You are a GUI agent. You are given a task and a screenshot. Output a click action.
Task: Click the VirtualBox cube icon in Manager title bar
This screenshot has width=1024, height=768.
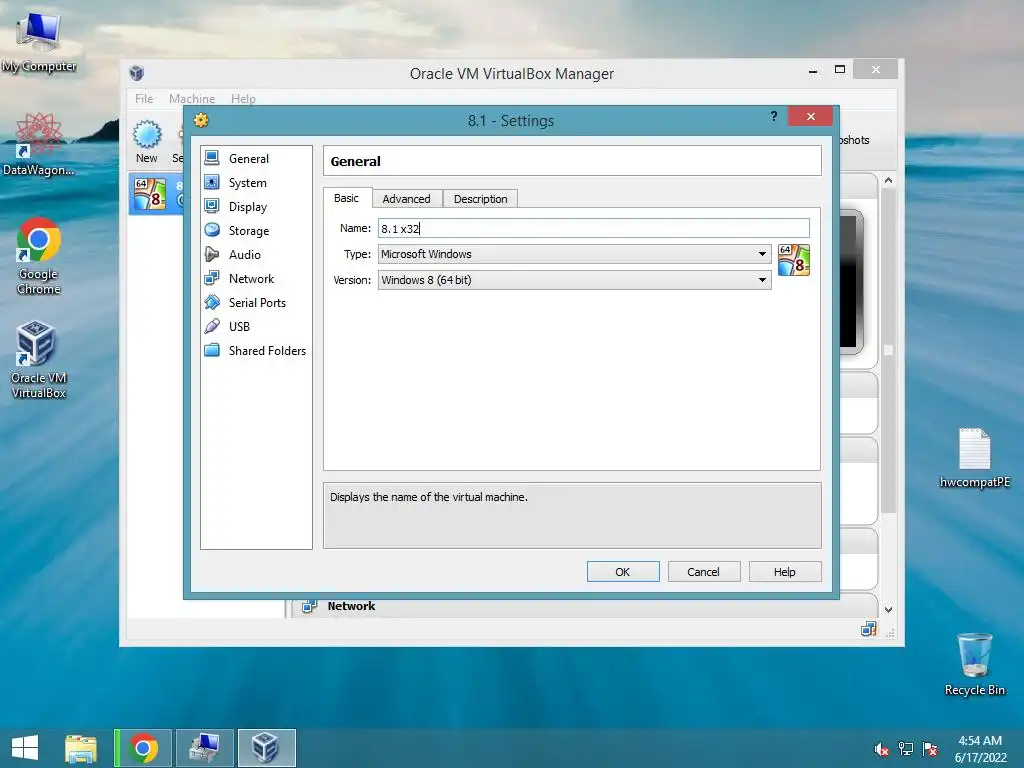pos(136,72)
